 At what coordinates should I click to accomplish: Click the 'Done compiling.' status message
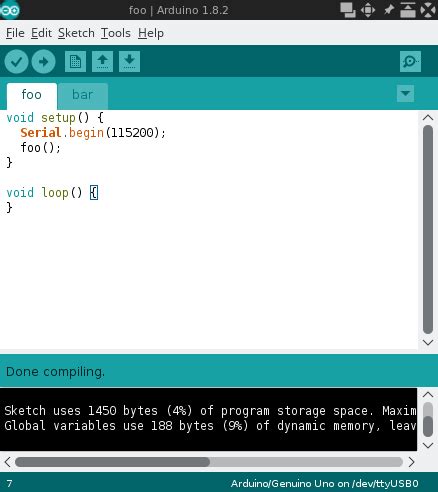55,372
